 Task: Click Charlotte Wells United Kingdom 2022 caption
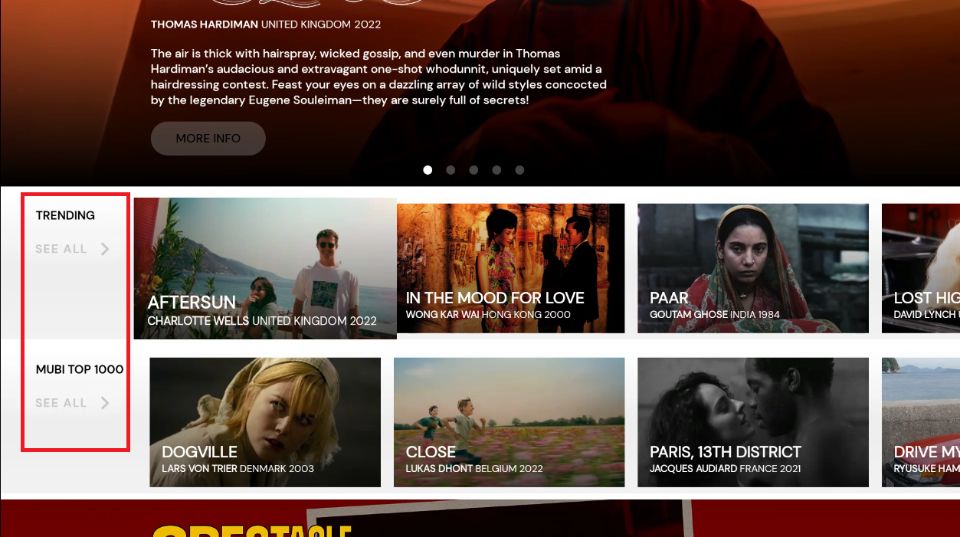(x=262, y=321)
